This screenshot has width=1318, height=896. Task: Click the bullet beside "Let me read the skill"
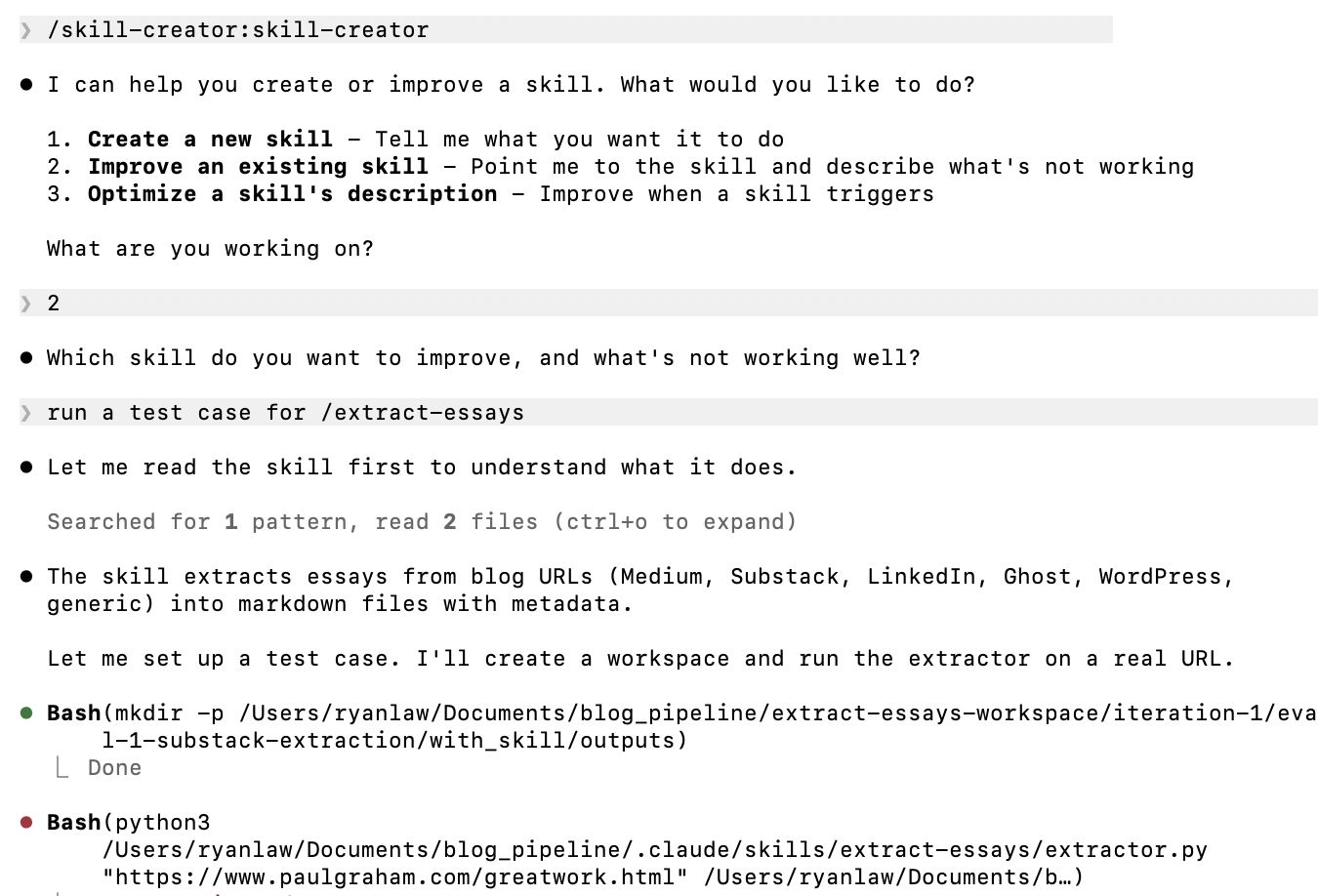tap(26, 468)
